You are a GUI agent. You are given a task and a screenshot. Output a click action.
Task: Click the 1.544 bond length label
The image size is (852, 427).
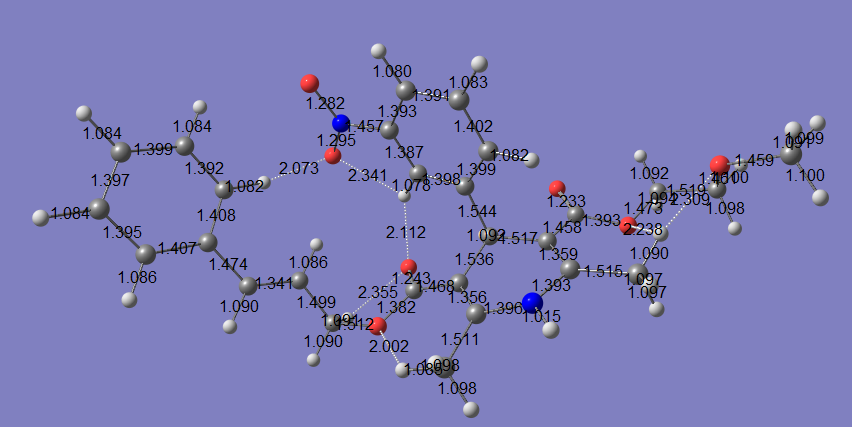[476, 212]
